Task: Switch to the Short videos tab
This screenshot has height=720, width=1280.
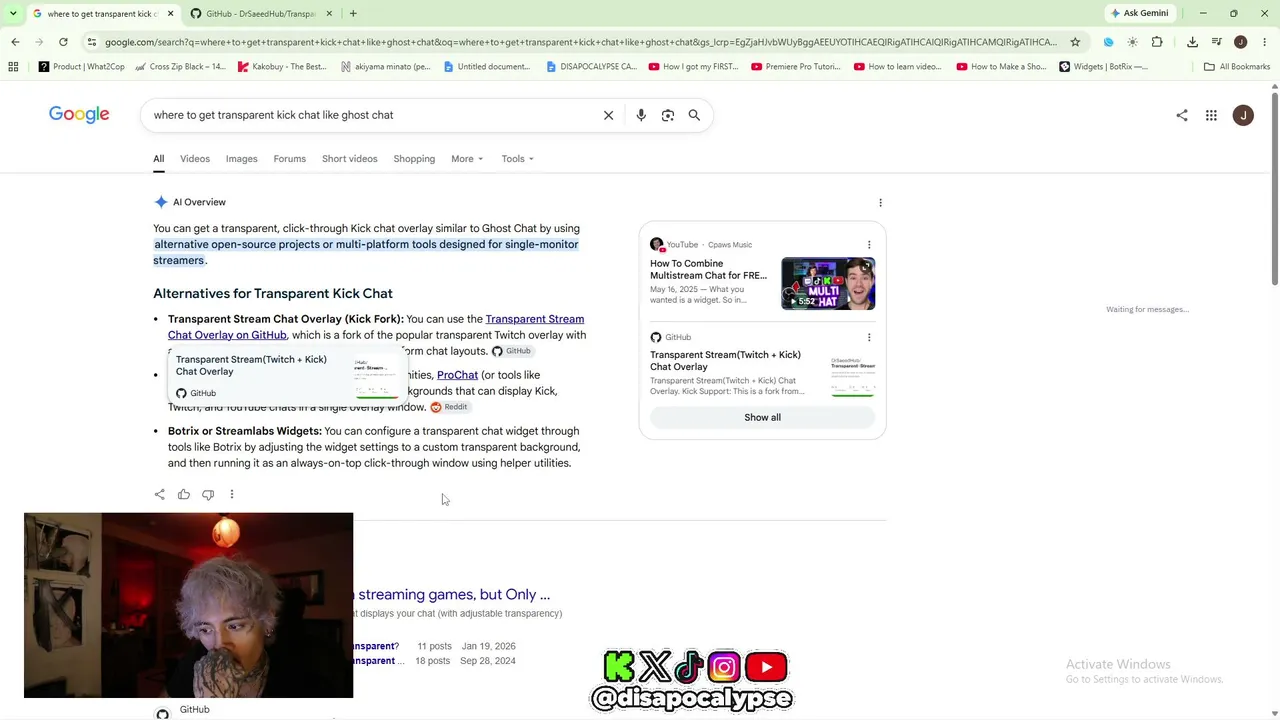Action: coord(349,159)
